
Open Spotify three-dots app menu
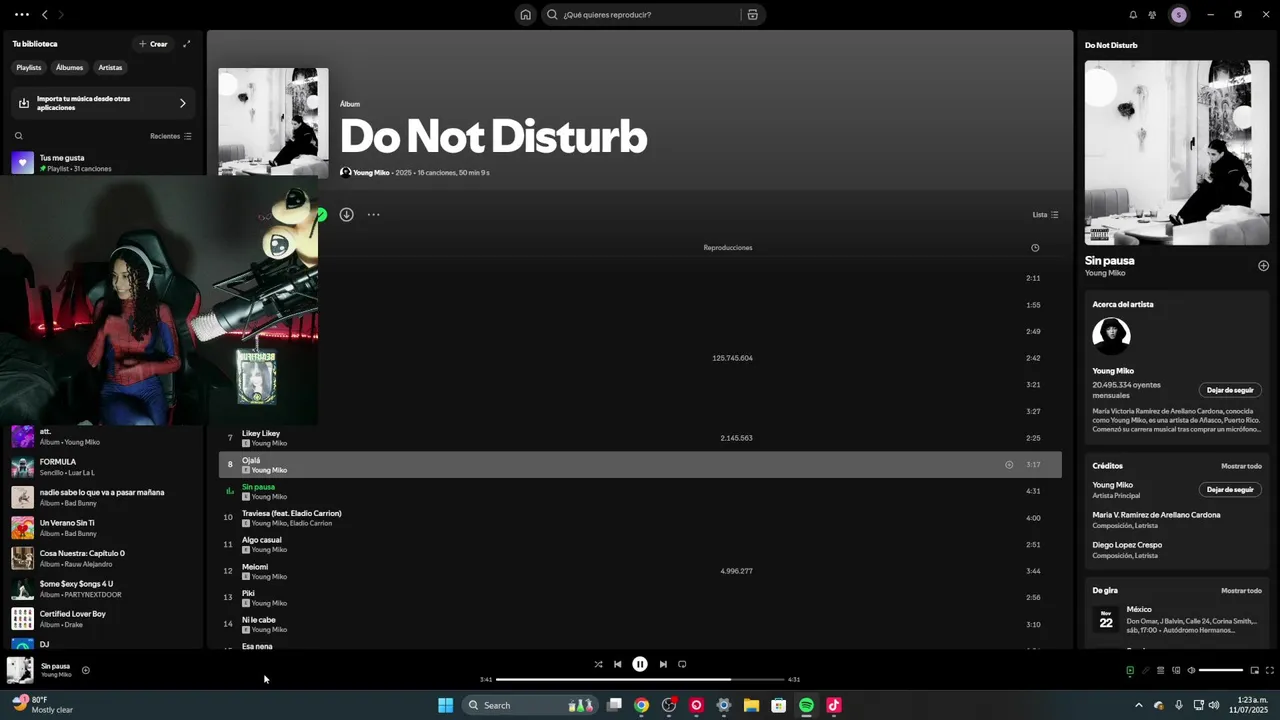(22, 15)
